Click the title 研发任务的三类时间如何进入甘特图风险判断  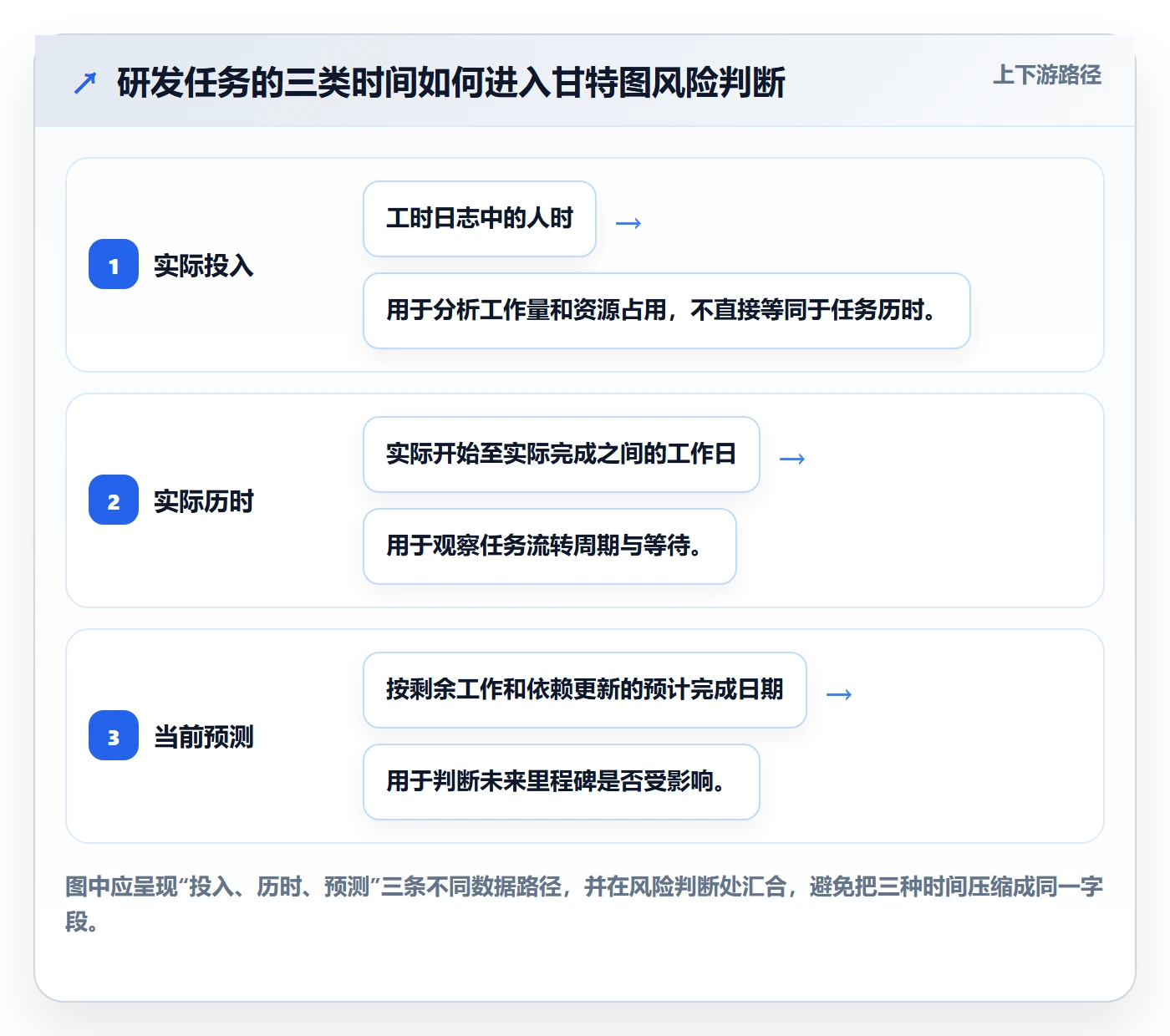pyautogui.click(x=451, y=83)
